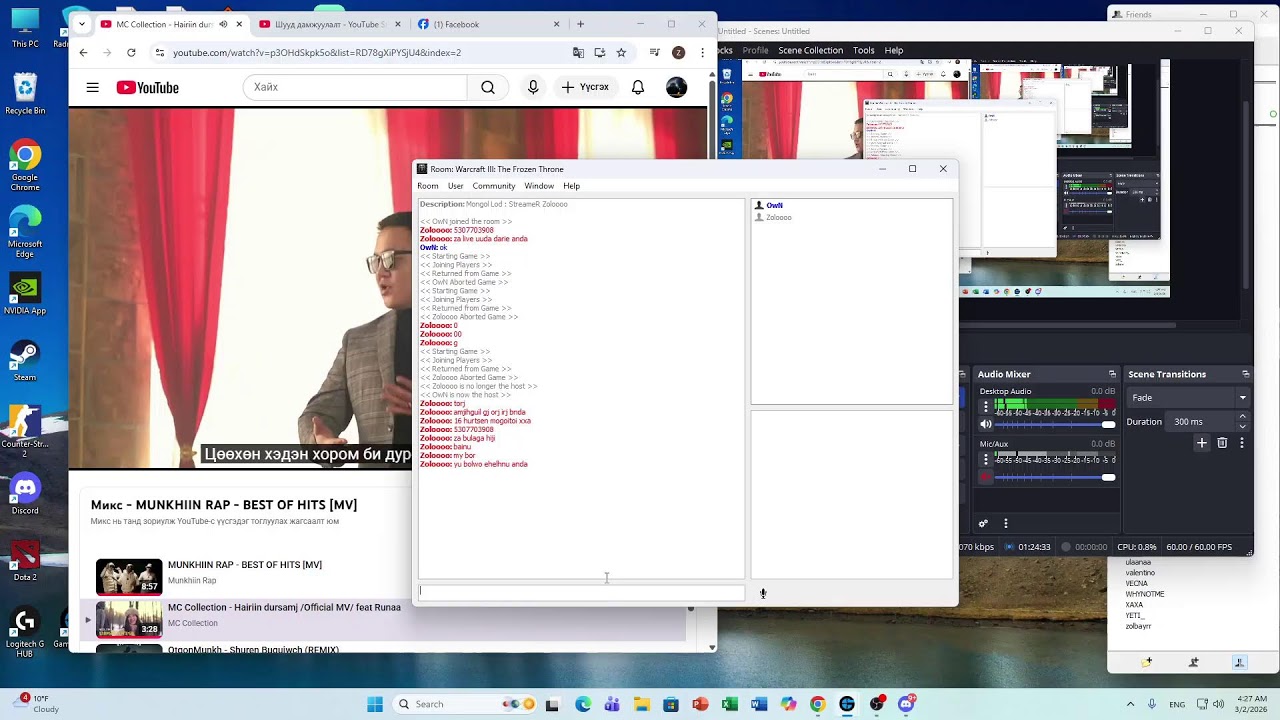Screen dimensions: 1280x720
Task: Select user OwN in room list
Action: [774, 205]
